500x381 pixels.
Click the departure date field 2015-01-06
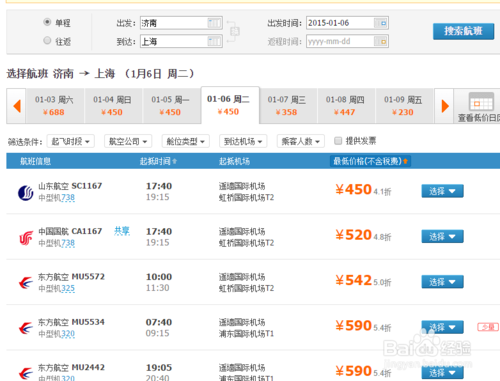click(347, 23)
